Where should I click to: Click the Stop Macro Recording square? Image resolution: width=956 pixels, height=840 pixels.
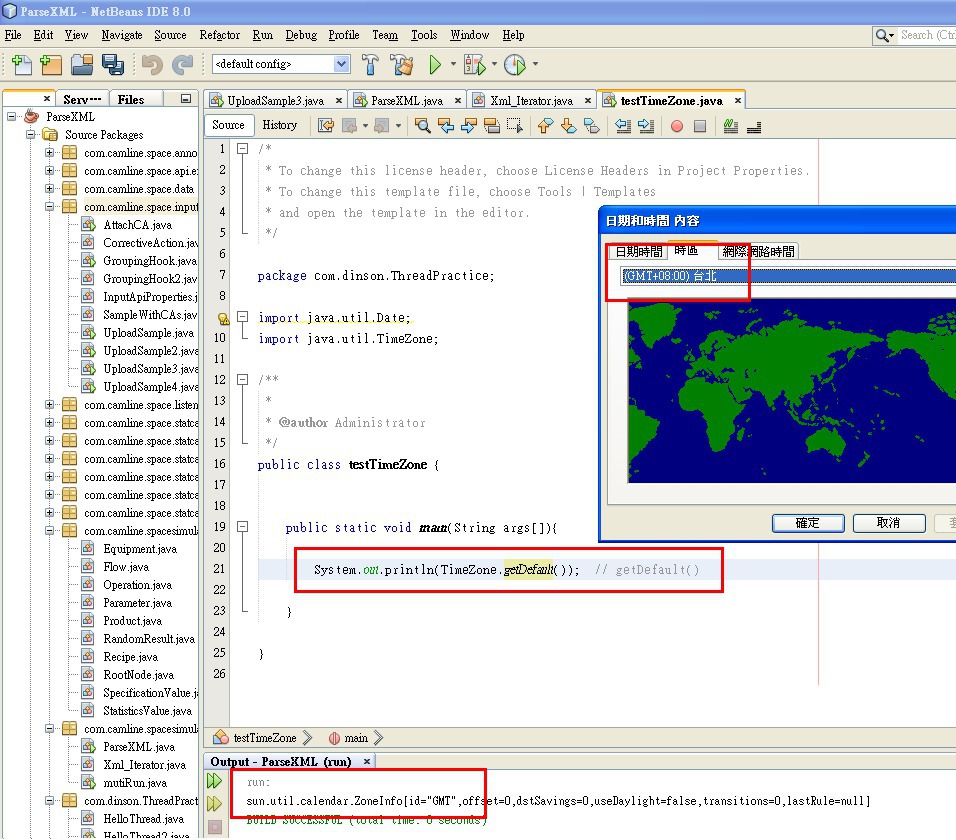[700, 126]
